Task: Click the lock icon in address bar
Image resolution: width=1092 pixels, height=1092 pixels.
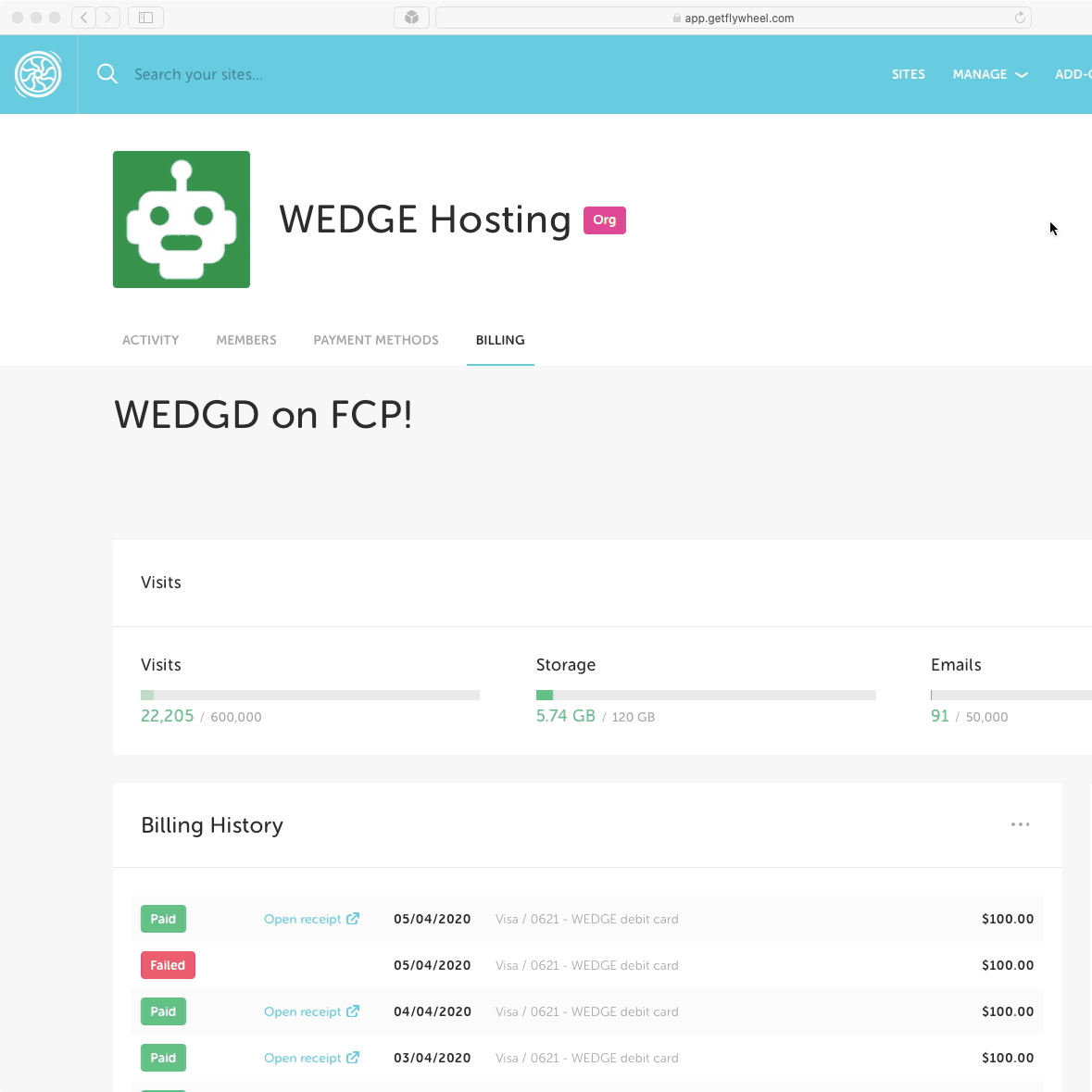Action: (676, 19)
